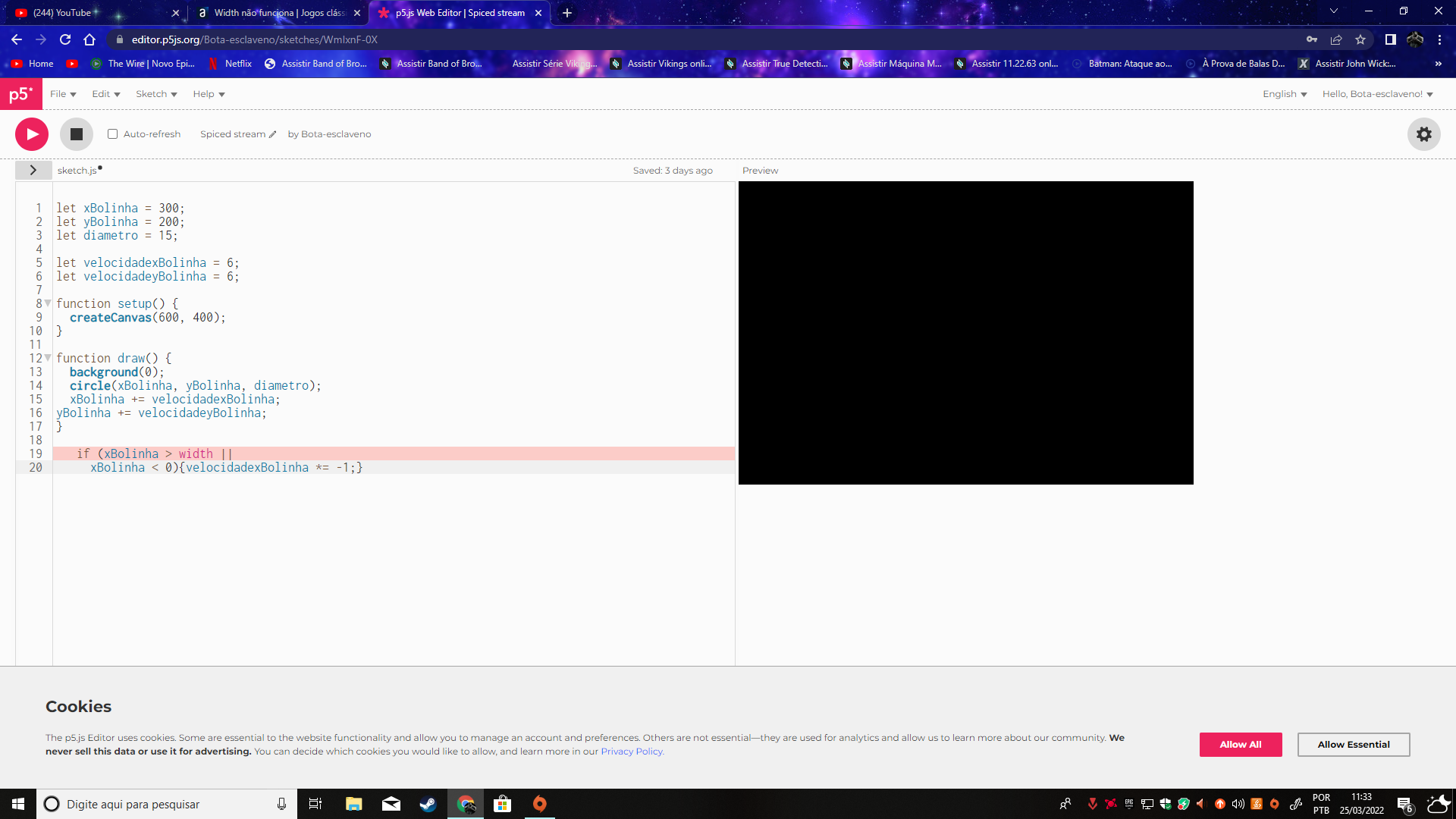Open the volume control tray icon

[1238, 804]
